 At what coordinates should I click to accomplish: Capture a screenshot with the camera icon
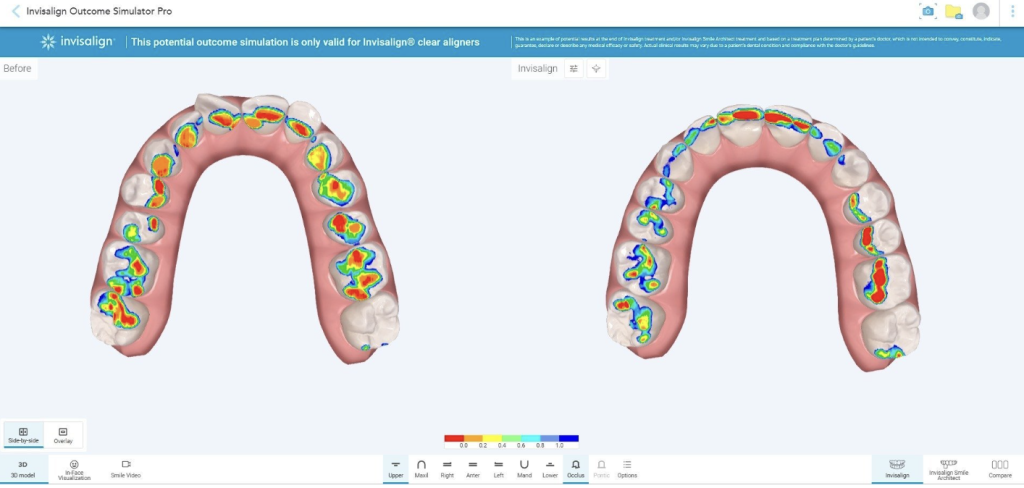pyautogui.click(x=927, y=11)
